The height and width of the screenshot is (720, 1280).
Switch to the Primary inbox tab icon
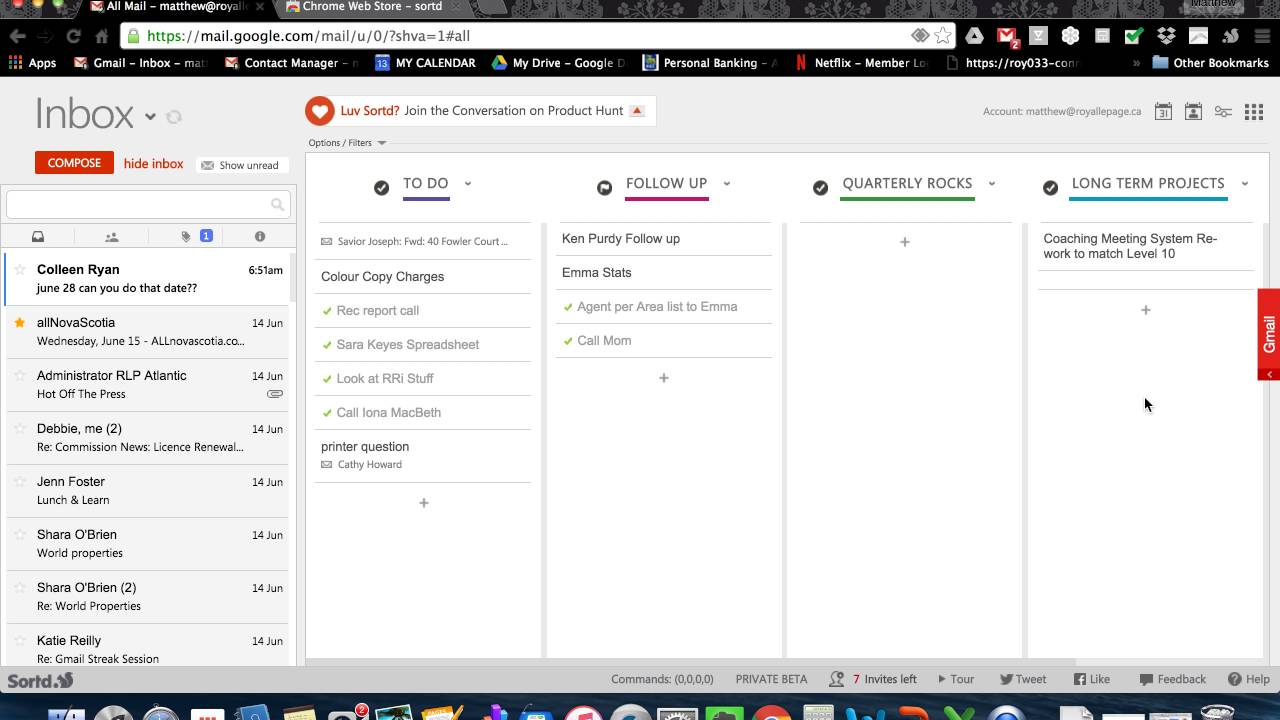(38, 237)
